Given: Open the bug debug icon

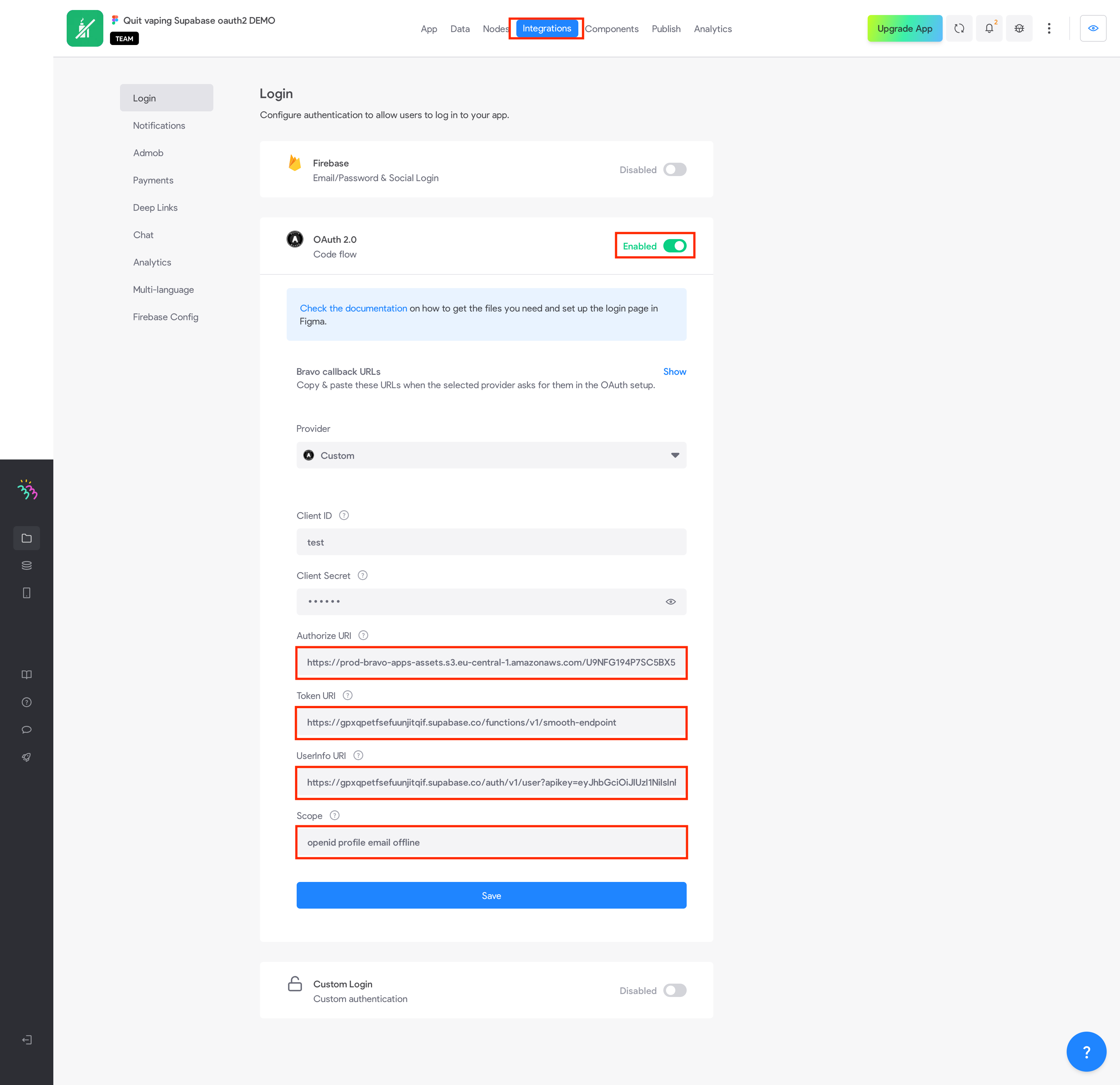Looking at the screenshot, I should tap(1019, 29).
